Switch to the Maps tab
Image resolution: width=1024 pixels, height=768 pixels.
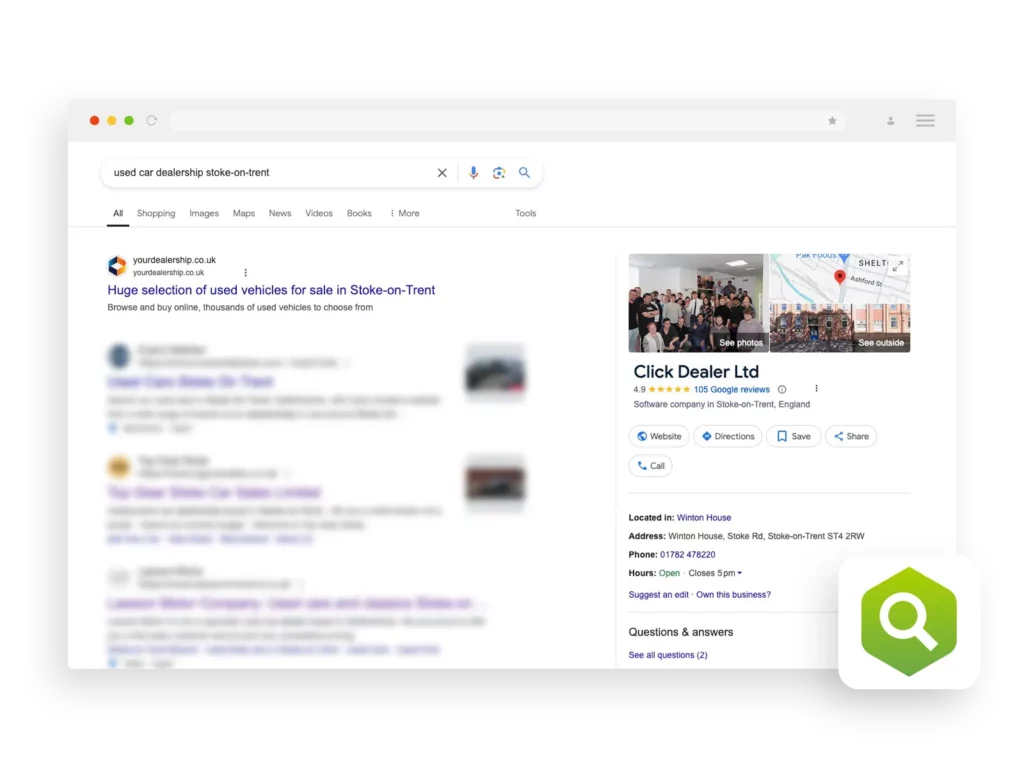[x=244, y=214]
